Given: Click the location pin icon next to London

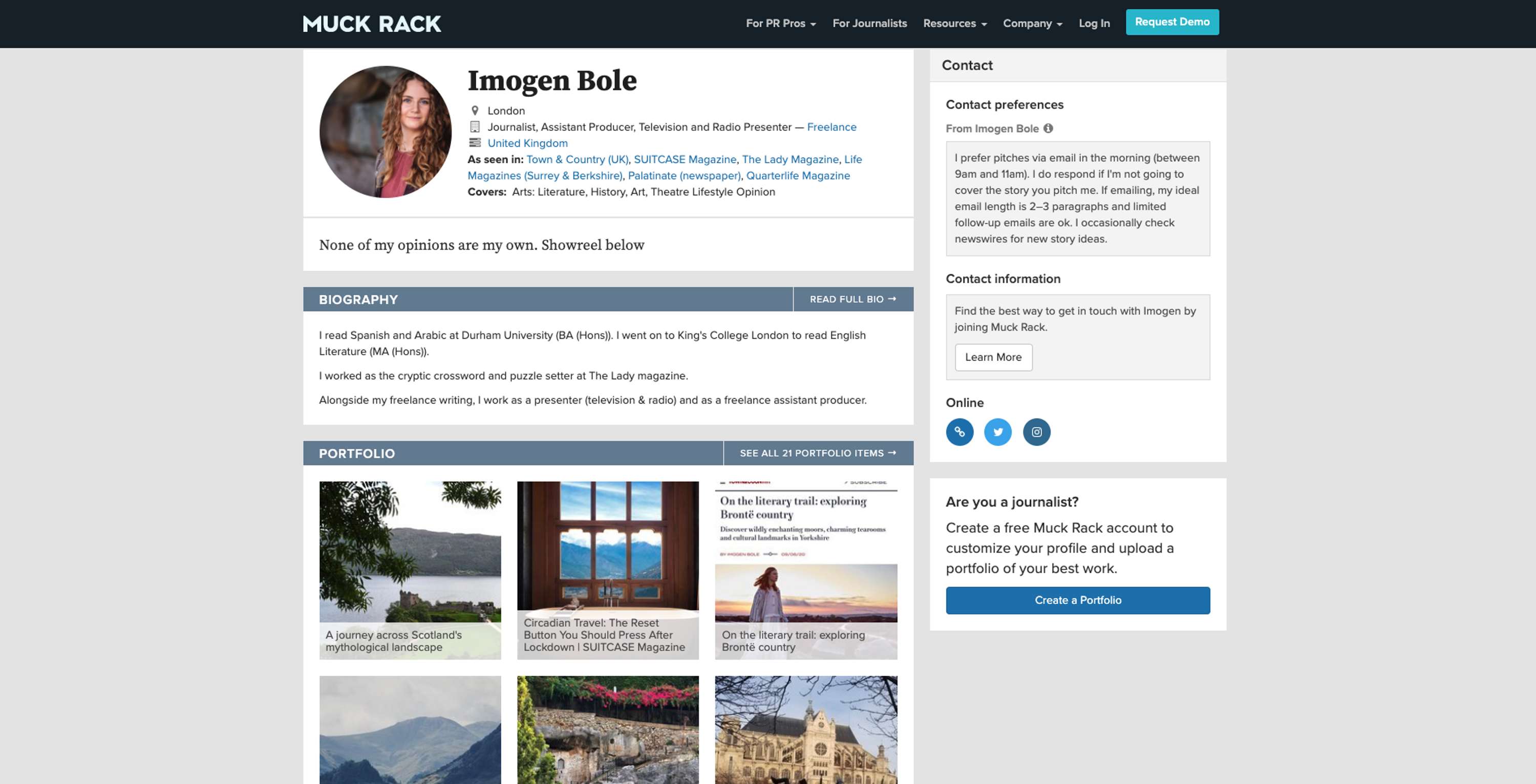Looking at the screenshot, I should coord(475,111).
